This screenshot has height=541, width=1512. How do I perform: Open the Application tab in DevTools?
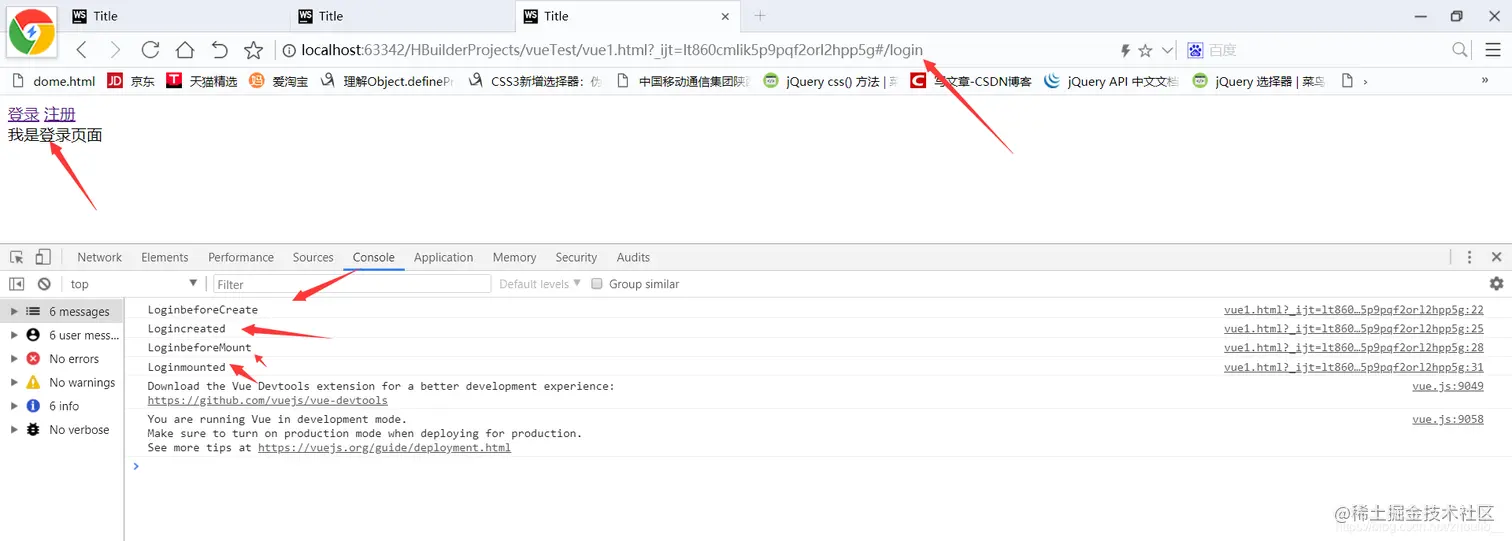click(x=443, y=257)
